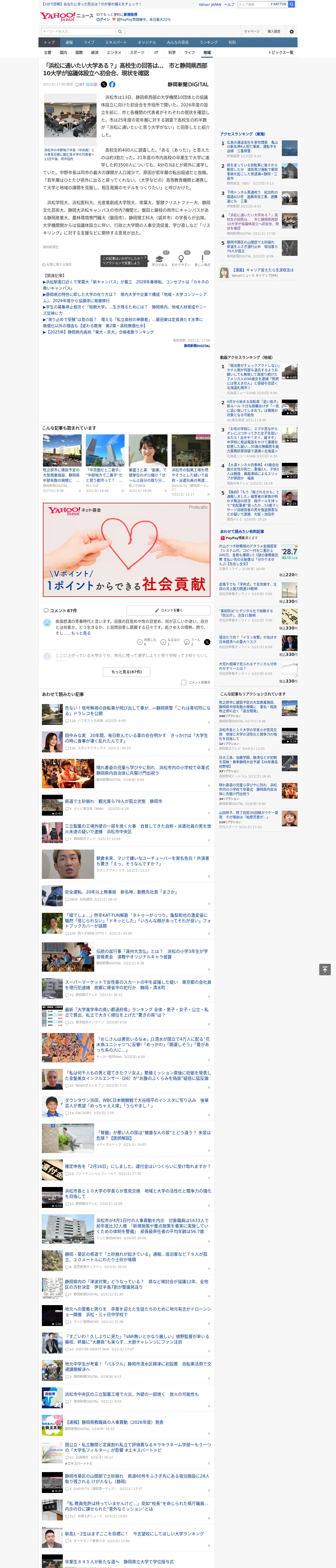Toggle the コメント非表示 checkbox
This screenshot has height=1568, width=336.
click(183, 682)
